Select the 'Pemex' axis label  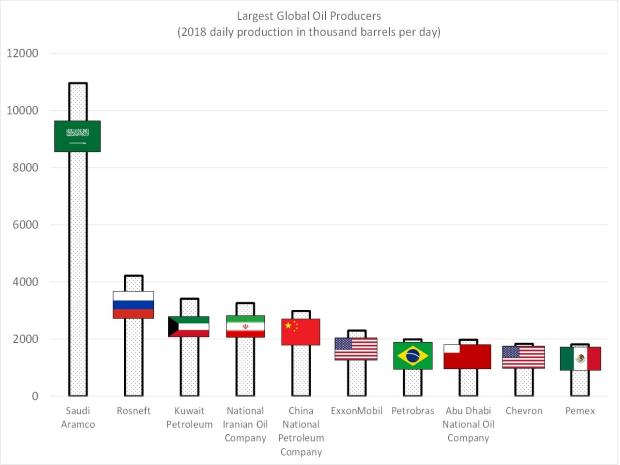(580, 410)
